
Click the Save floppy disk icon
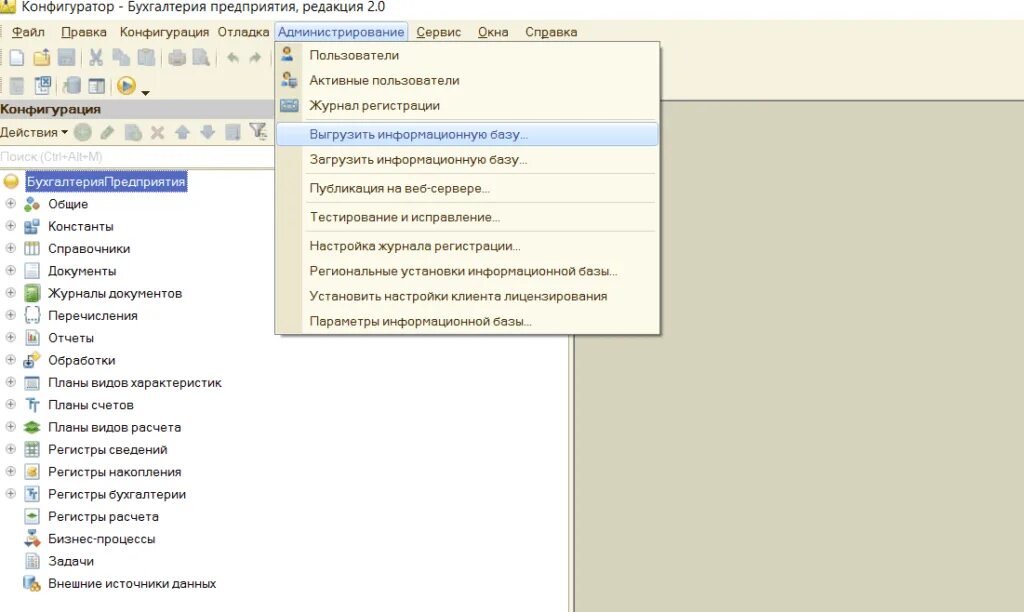[67, 57]
